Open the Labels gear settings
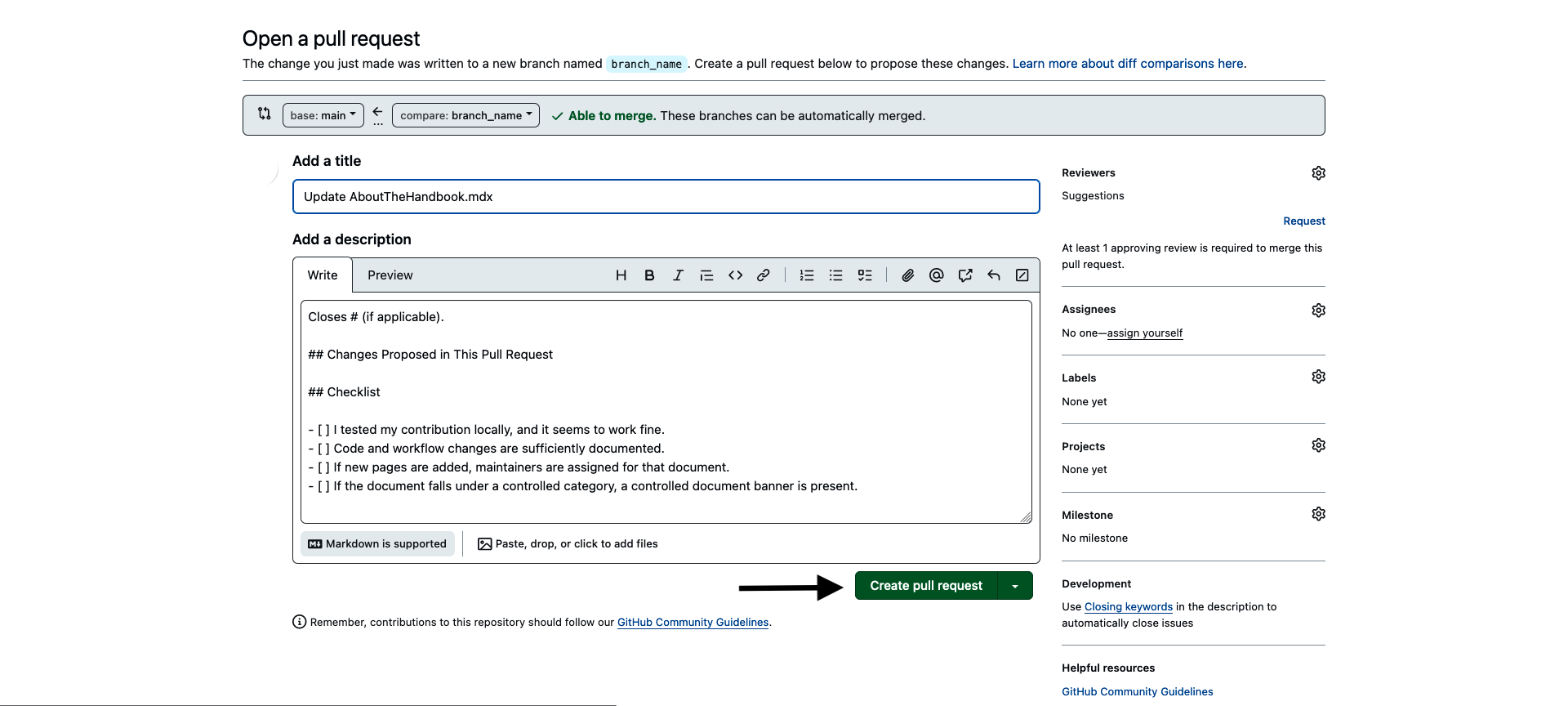The height and width of the screenshot is (706, 1568). [x=1318, y=377]
